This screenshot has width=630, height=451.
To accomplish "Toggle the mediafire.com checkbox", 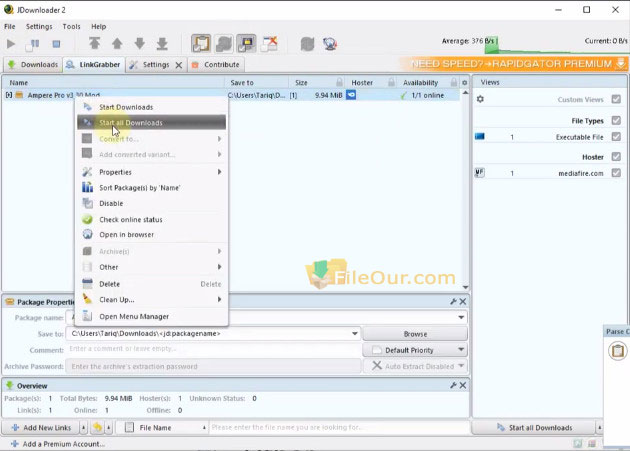I will [616, 173].
